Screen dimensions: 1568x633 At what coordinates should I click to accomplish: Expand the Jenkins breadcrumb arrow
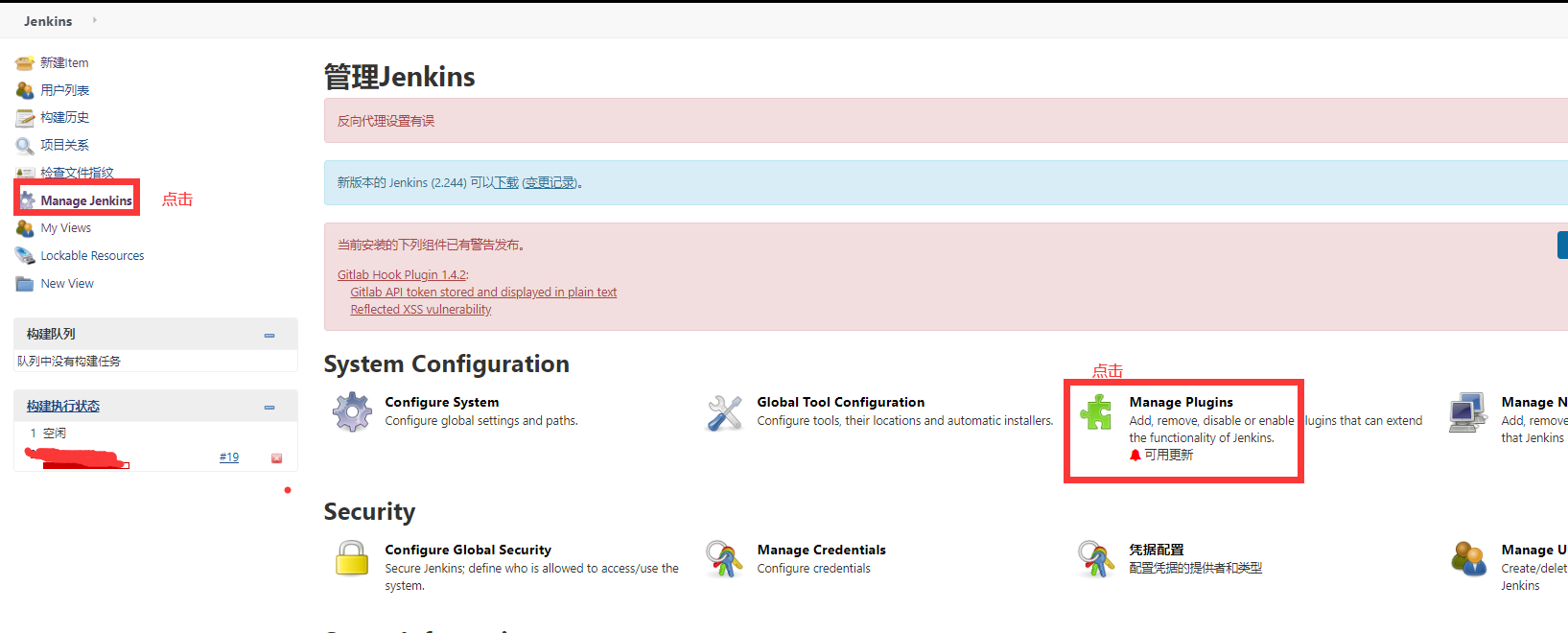[95, 20]
